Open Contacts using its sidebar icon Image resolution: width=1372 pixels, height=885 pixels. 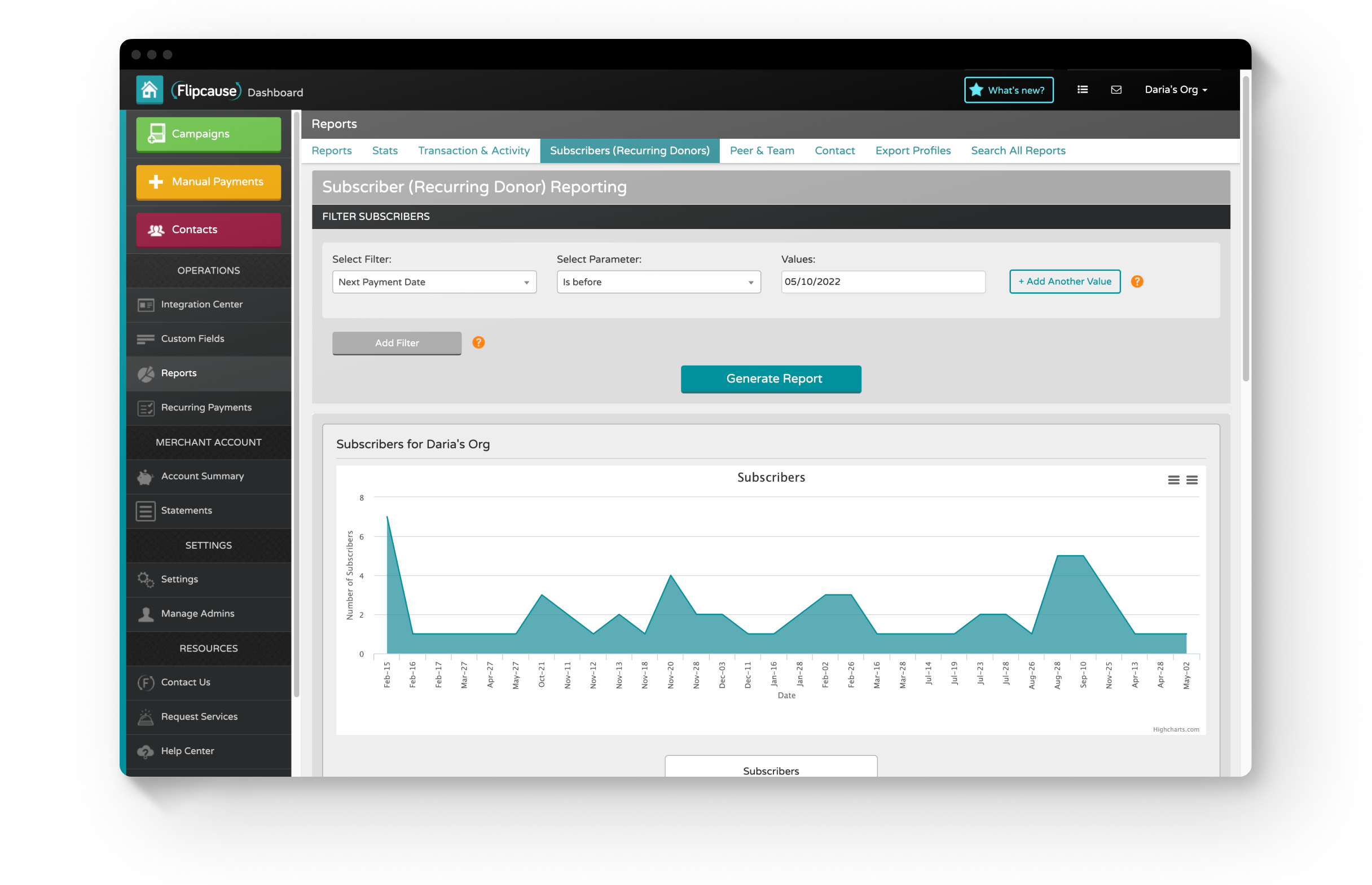pyautogui.click(x=208, y=230)
